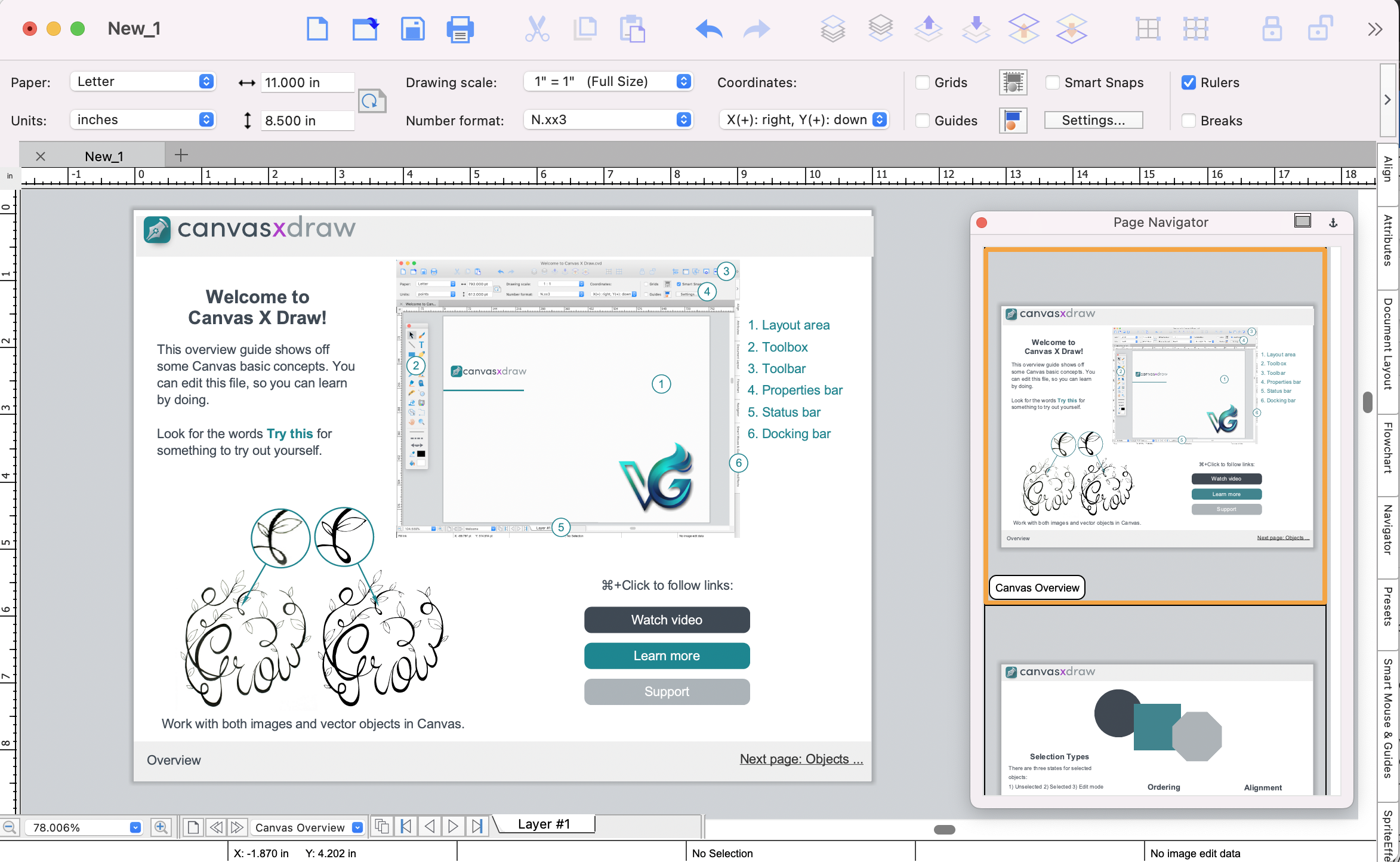Click the Print icon
Screen dimensions: 1400x862
460,29
